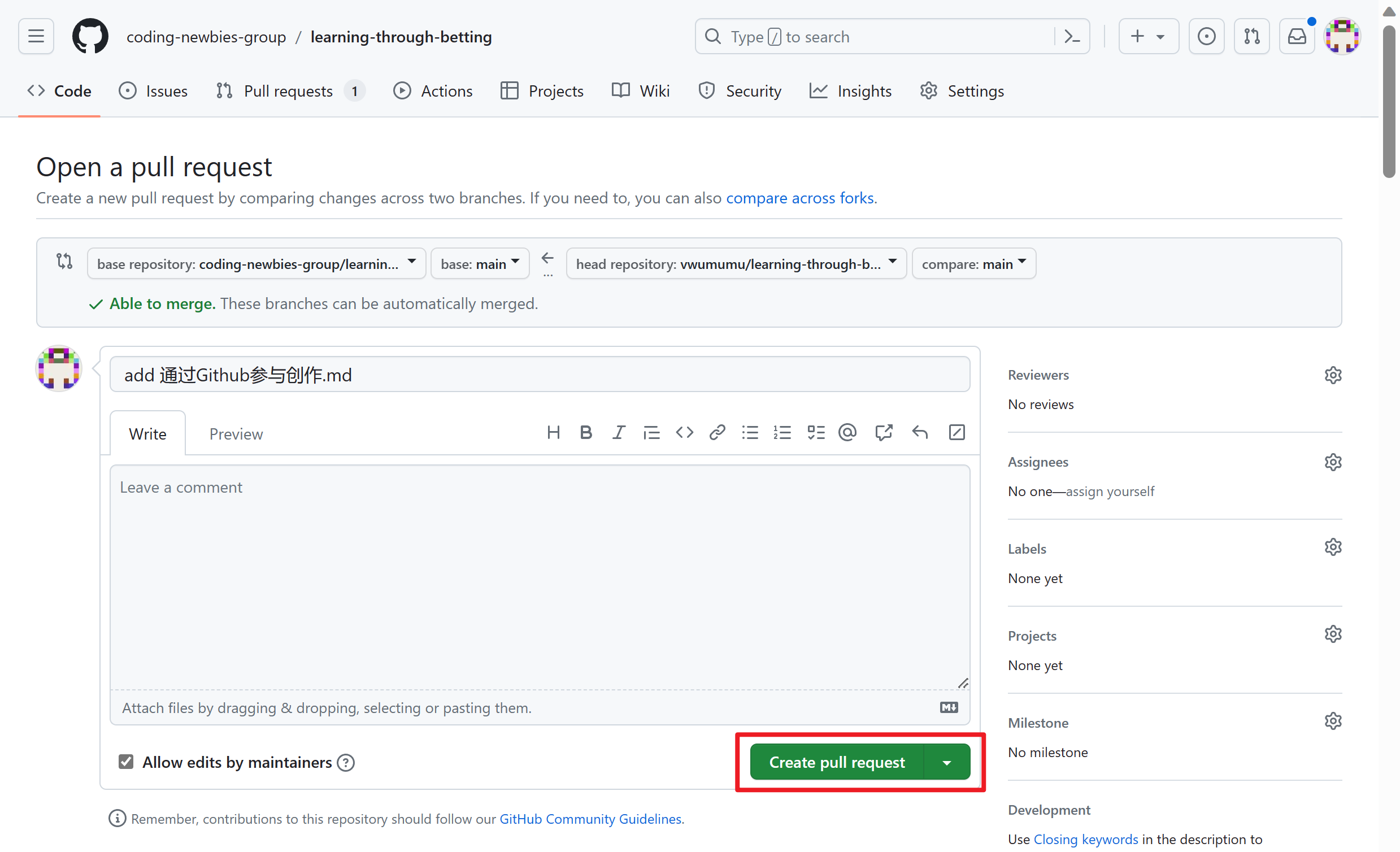Add a task list via toolbar icon
This screenshot has height=852, width=1400.
[x=815, y=433]
